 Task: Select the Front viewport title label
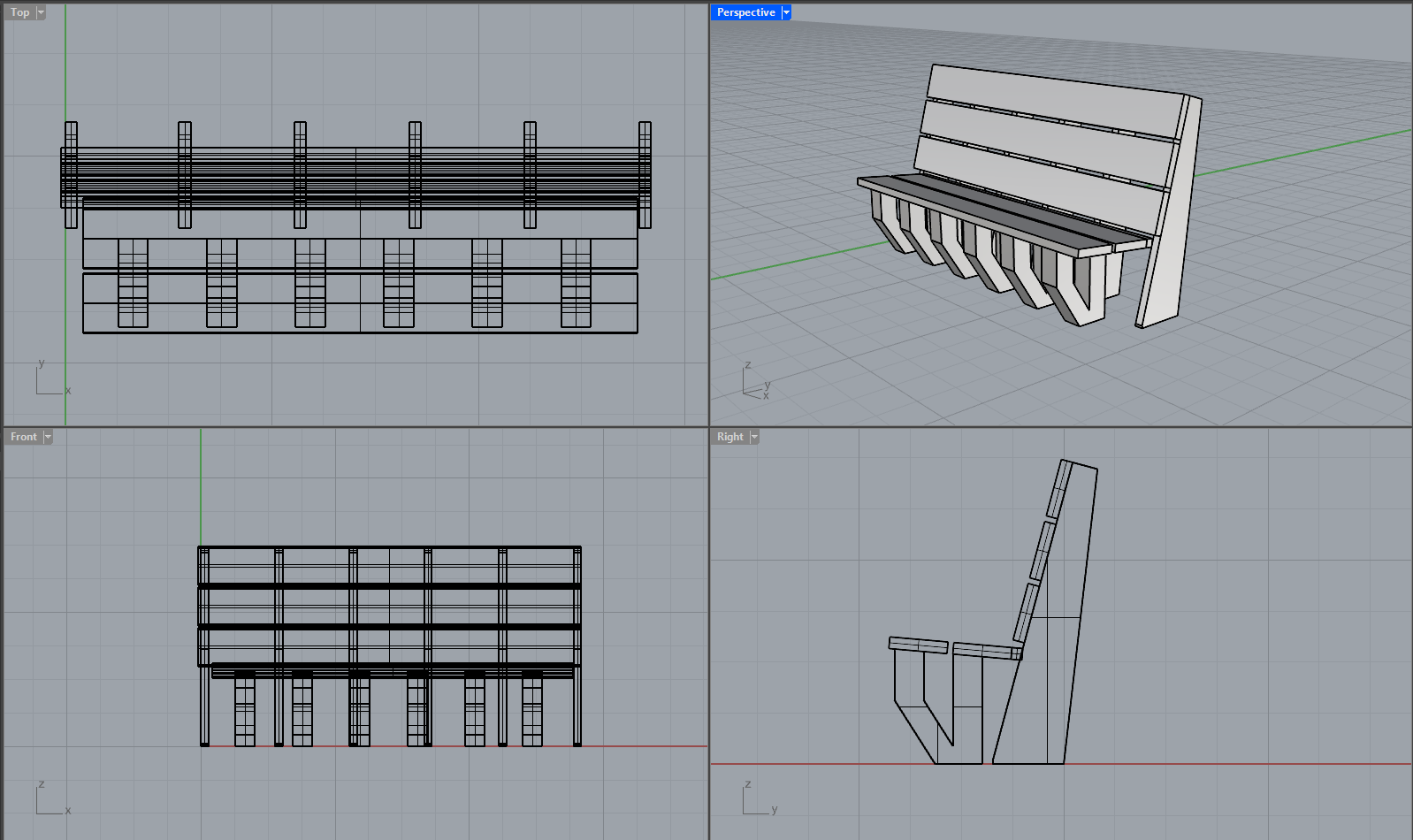[23, 437]
